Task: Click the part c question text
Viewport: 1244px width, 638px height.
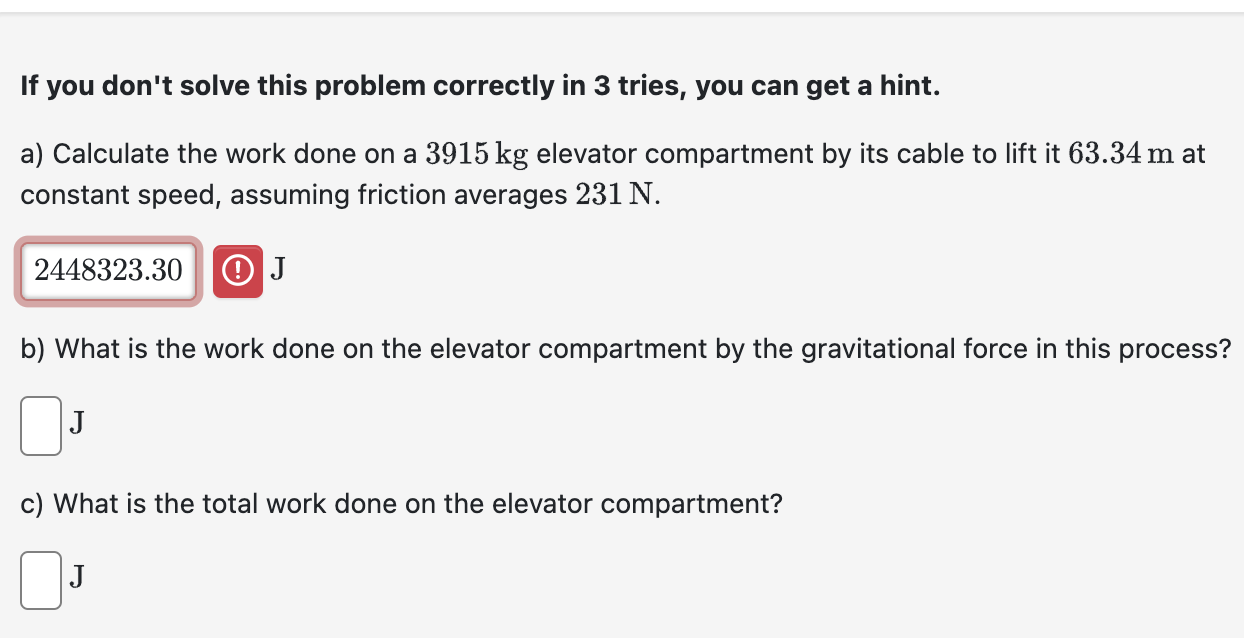Action: (400, 503)
